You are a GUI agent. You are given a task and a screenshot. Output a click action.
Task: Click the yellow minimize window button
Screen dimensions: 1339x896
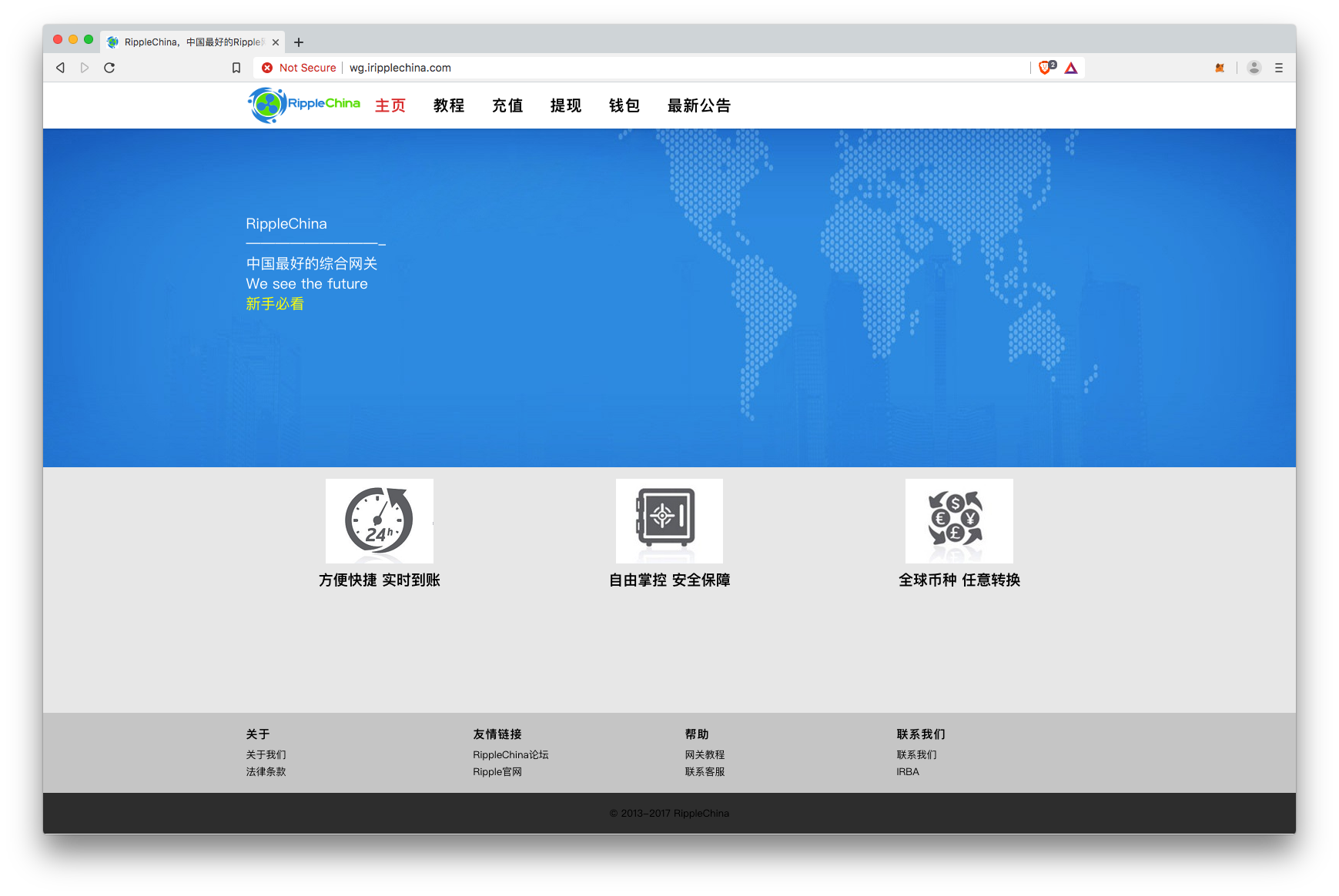(x=73, y=39)
